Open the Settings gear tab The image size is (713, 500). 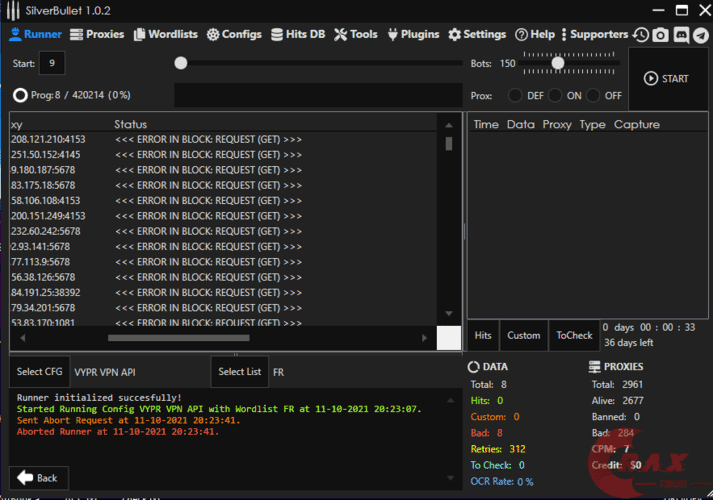[x=477, y=34]
